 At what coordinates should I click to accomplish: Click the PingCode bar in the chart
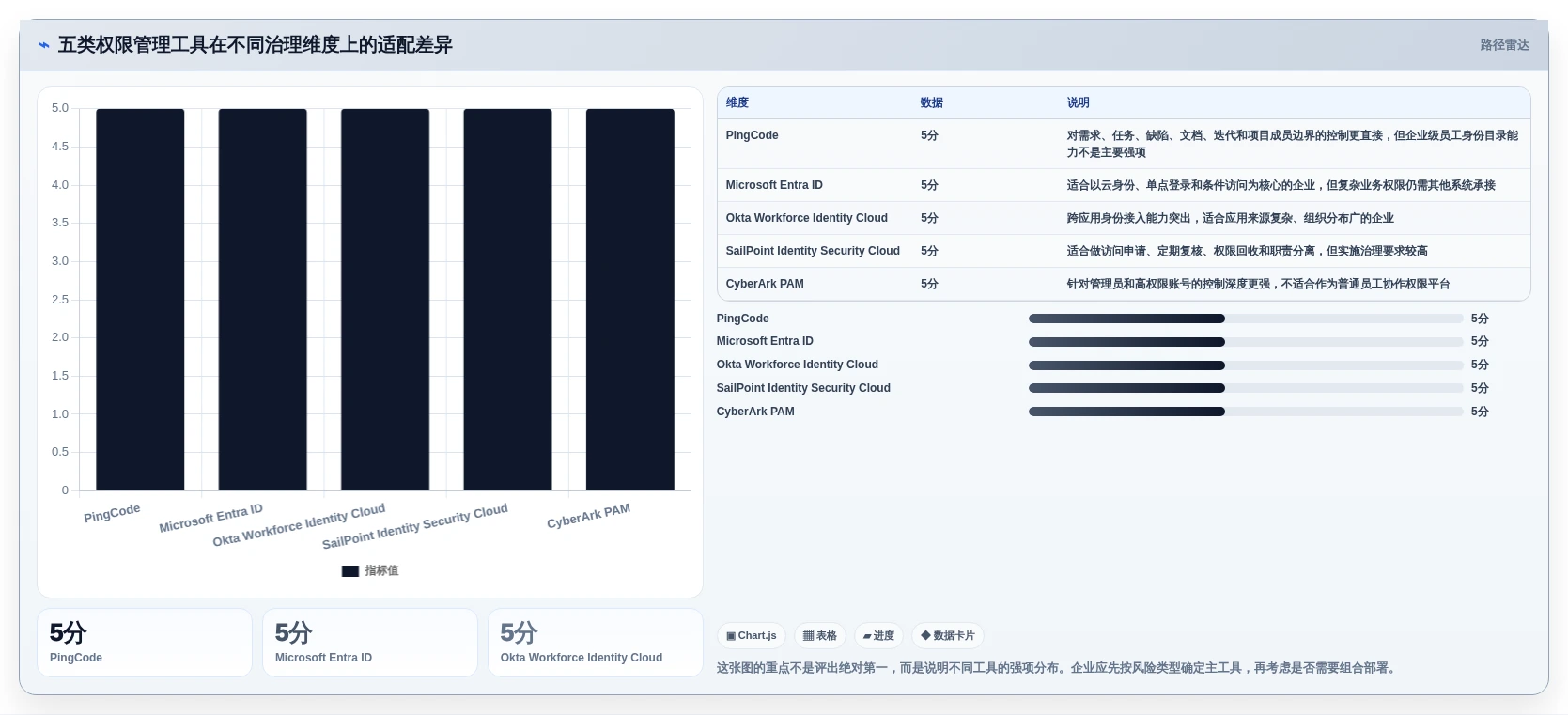140,300
